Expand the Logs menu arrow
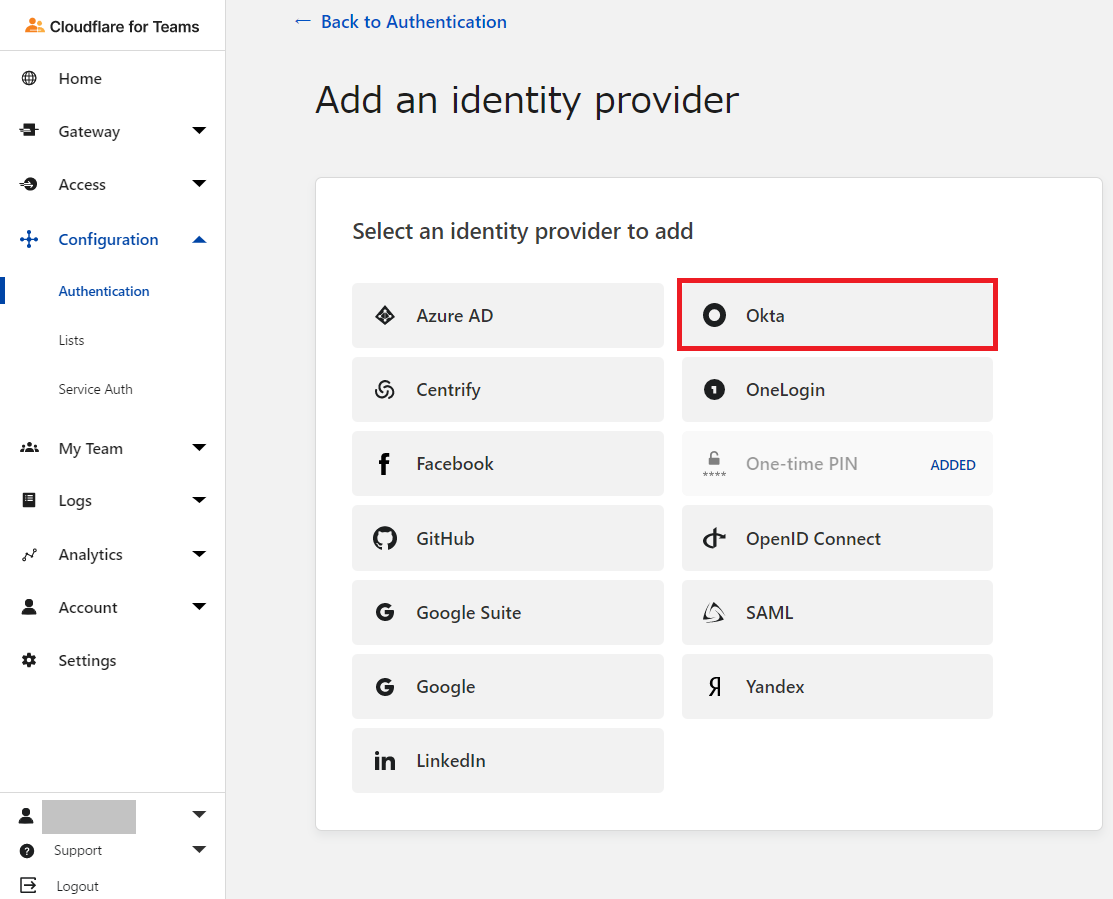Image resolution: width=1113 pixels, height=899 pixels. tap(199, 500)
